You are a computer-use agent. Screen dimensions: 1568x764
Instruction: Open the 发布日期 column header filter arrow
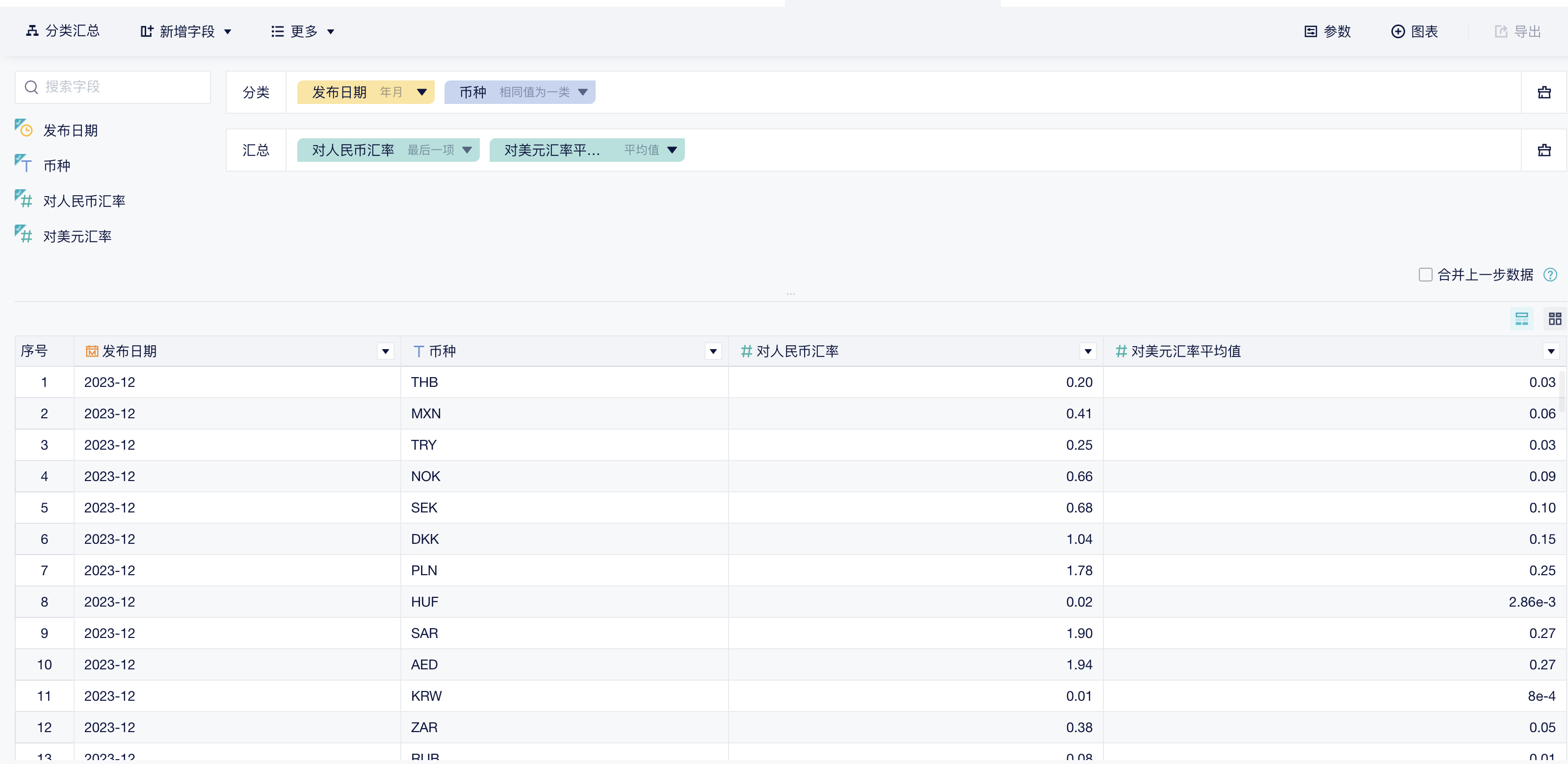tap(385, 352)
